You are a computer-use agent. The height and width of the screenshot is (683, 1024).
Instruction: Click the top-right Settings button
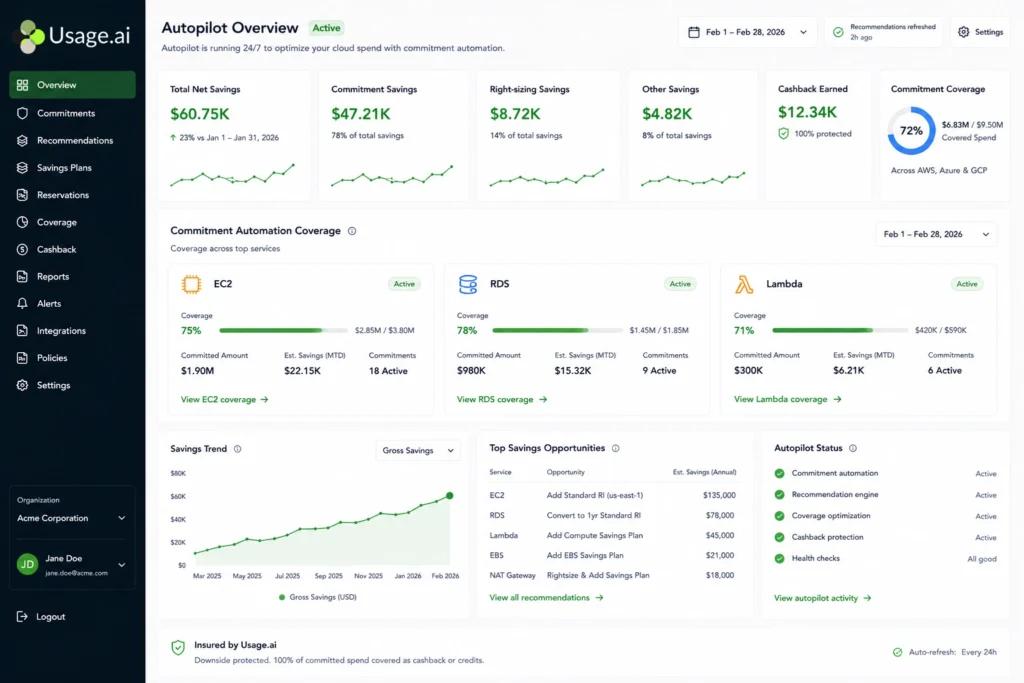pyautogui.click(x=980, y=32)
